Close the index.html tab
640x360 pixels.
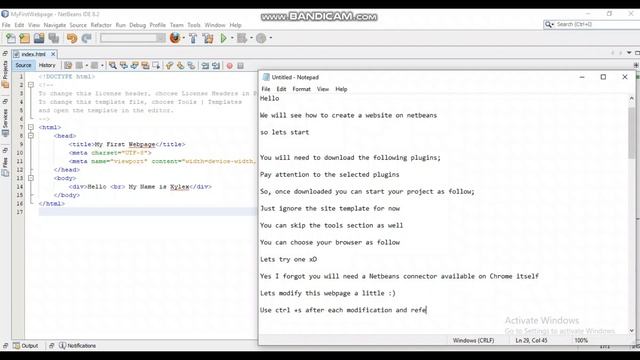[53, 54]
